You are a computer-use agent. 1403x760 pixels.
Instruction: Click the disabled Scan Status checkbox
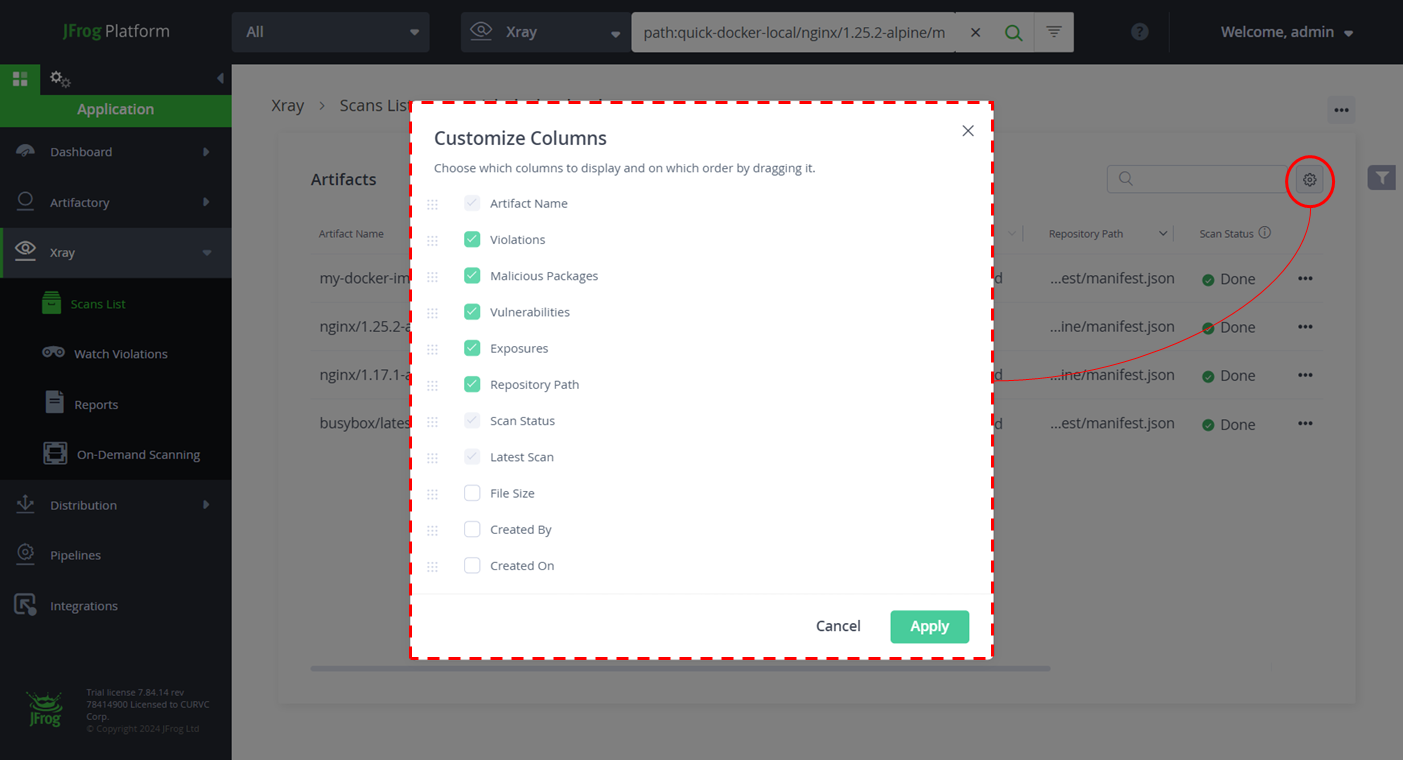pyautogui.click(x=472, y=420)
